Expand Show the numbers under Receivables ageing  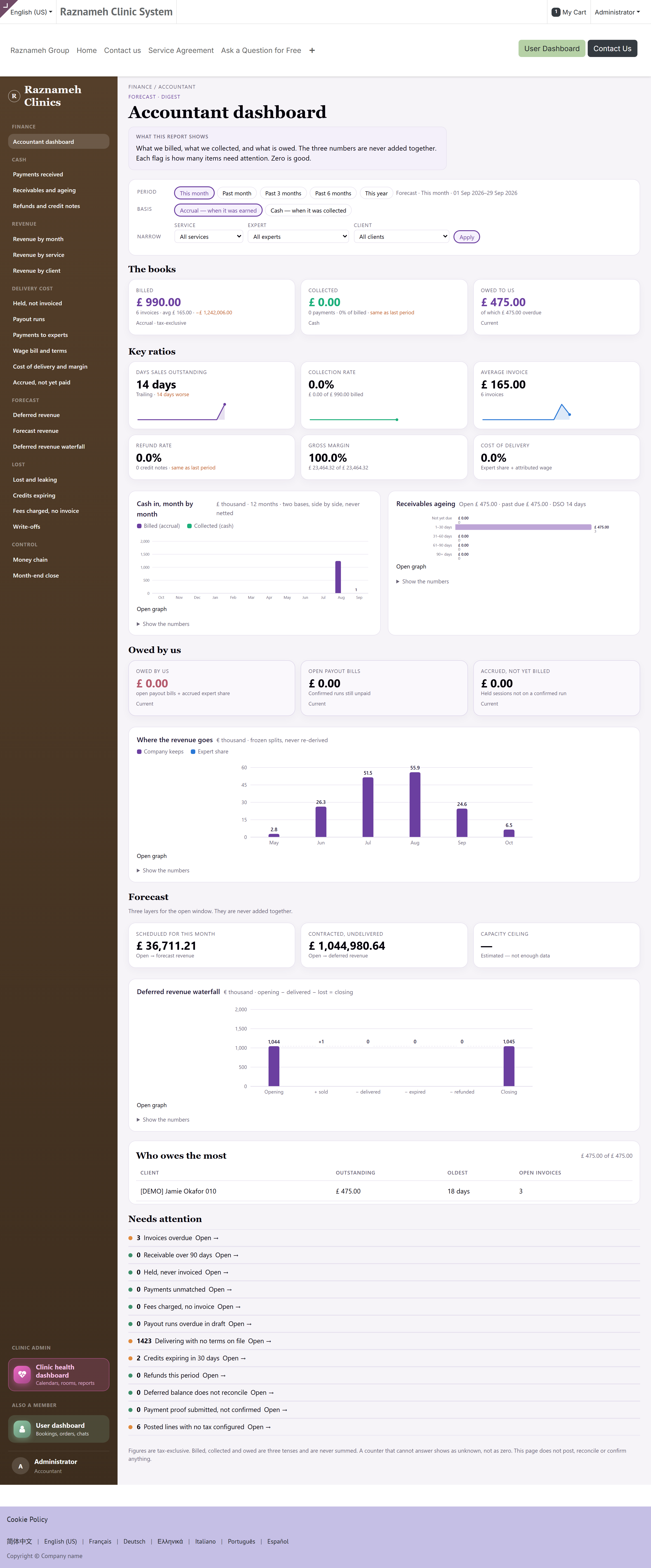click(x=423, y=581)
